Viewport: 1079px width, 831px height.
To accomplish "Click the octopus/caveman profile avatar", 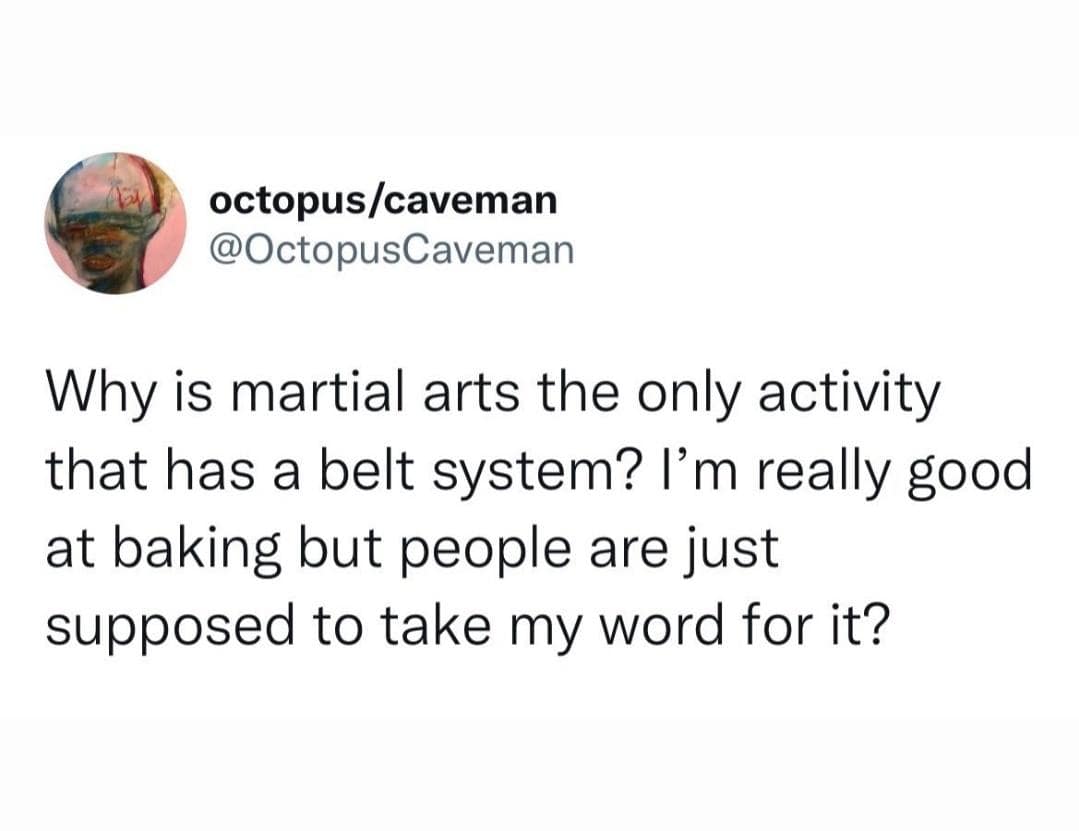I will 110,222.
